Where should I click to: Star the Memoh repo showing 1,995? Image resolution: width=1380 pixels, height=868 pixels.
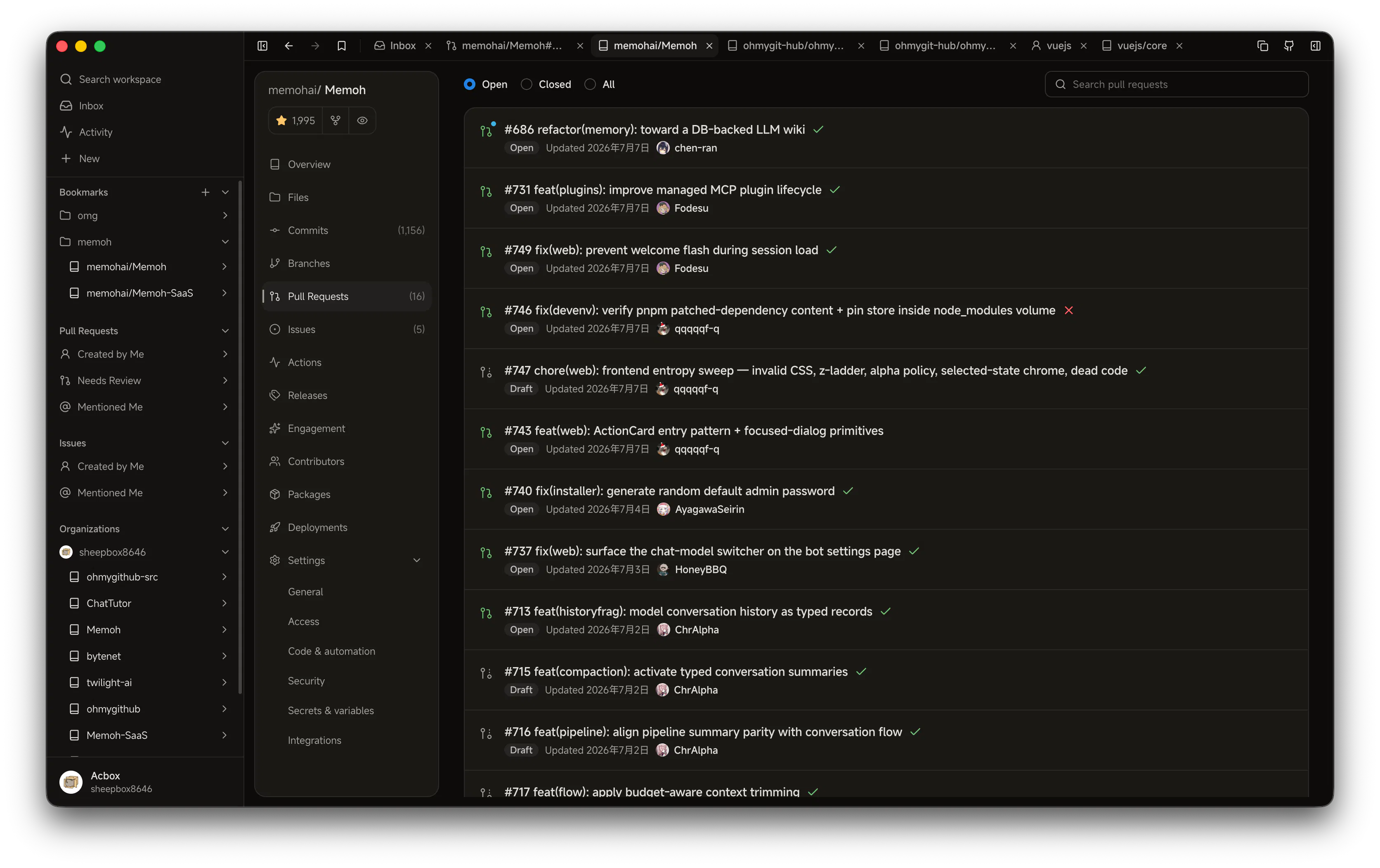(295, 120)
